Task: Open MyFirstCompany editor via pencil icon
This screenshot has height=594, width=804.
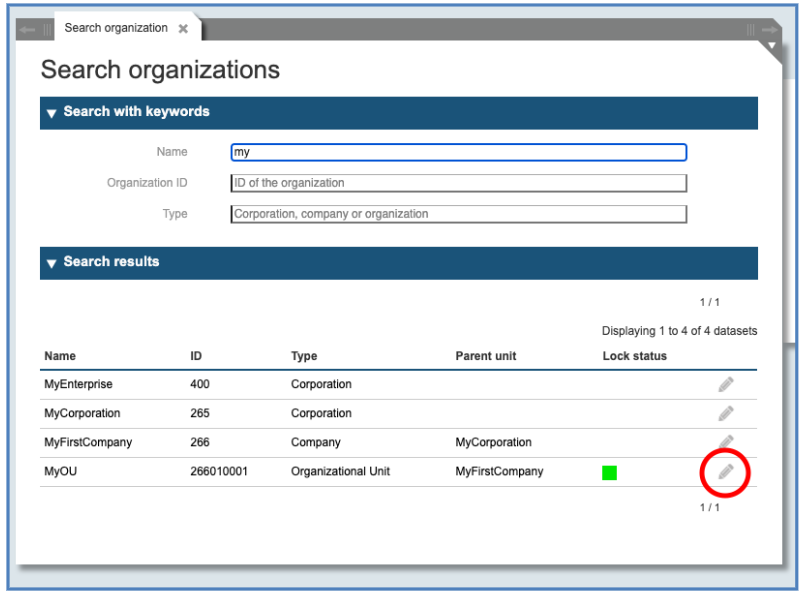Action: [x=726, y=441]
